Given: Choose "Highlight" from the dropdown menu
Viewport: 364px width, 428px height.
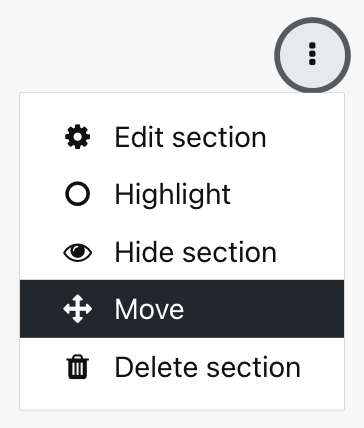Looking at the screenshot, I should pos(182,194).
